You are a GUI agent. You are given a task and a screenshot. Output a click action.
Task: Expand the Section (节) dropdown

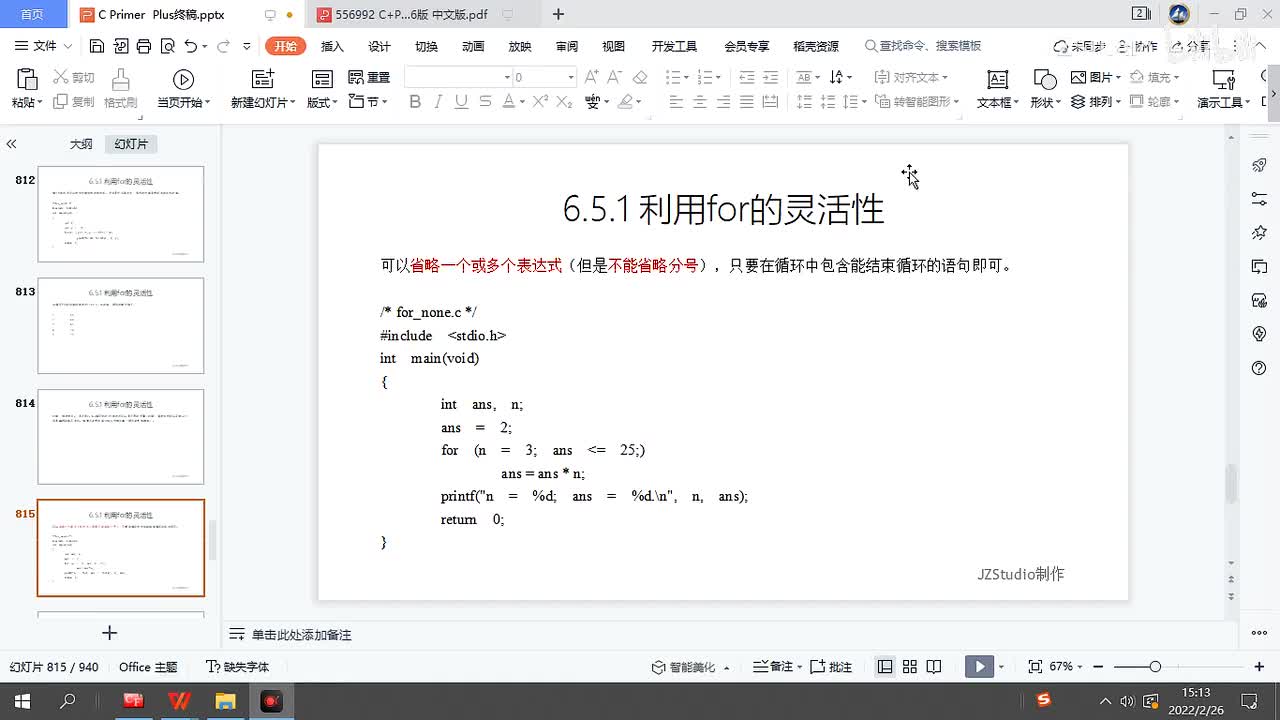[384, 103]
